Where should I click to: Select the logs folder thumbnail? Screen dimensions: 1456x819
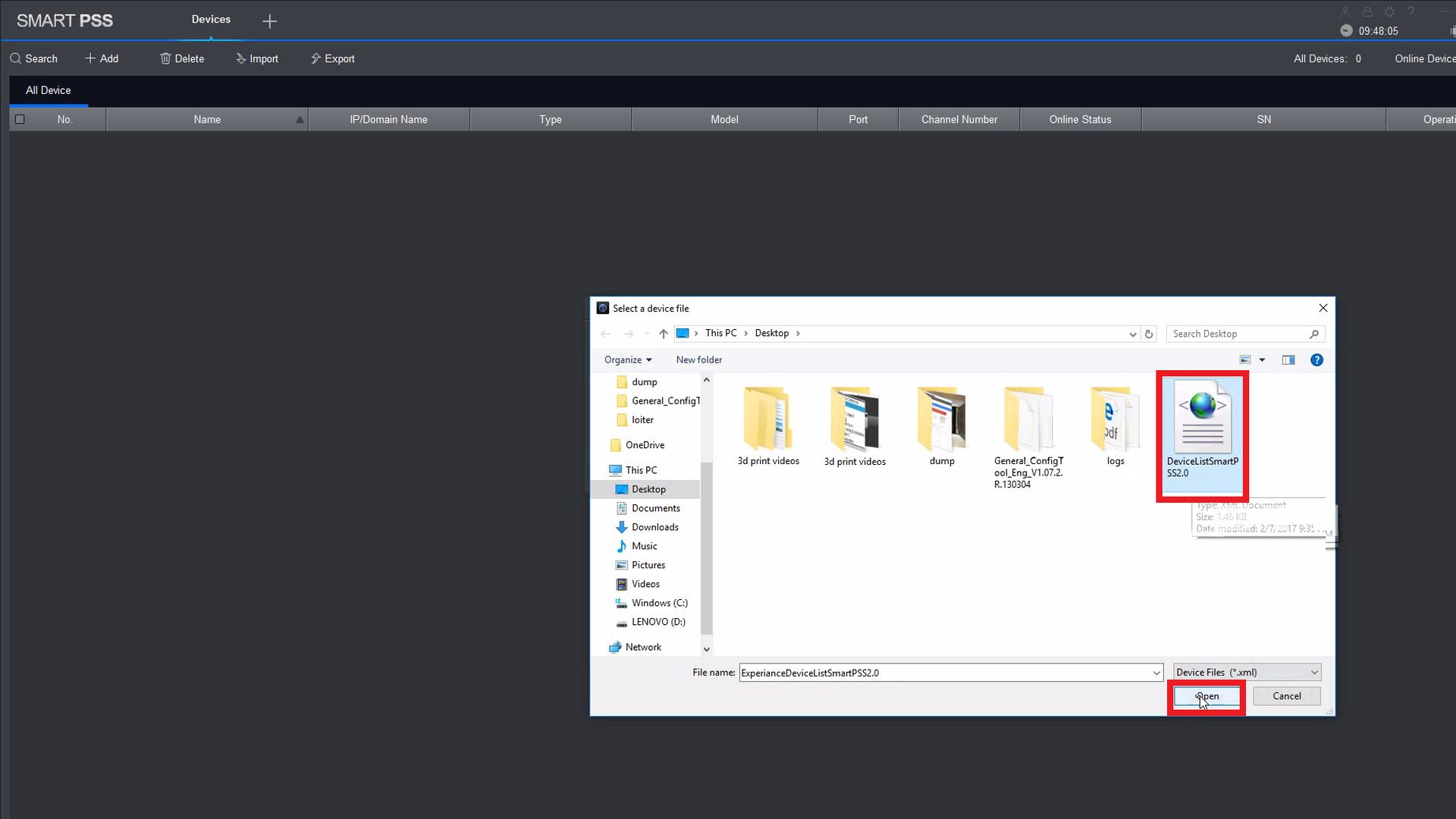[x=1115, y=425]
